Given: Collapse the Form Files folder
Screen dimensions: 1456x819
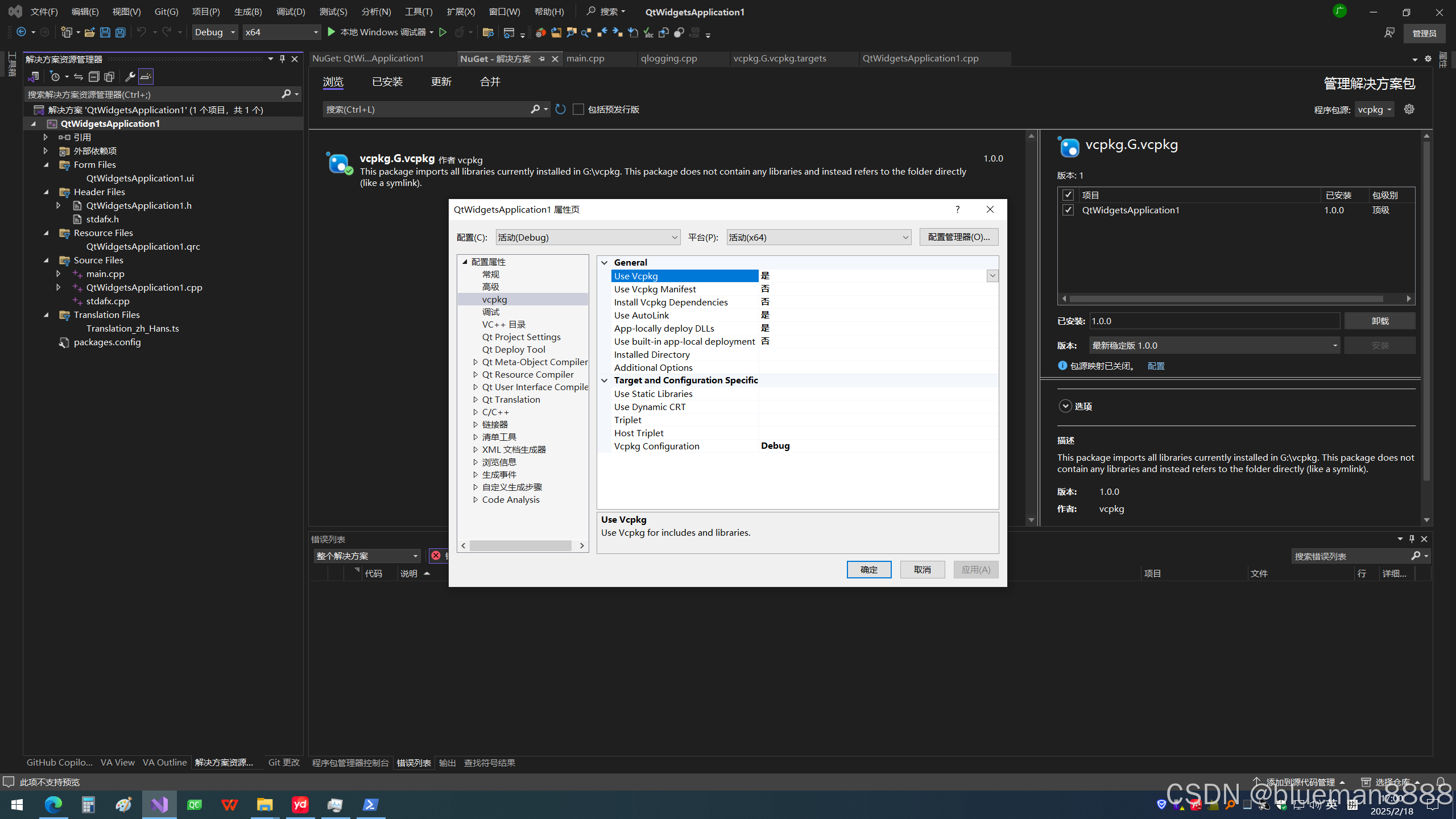Looking at the screenshot, I should coord(47,164).
